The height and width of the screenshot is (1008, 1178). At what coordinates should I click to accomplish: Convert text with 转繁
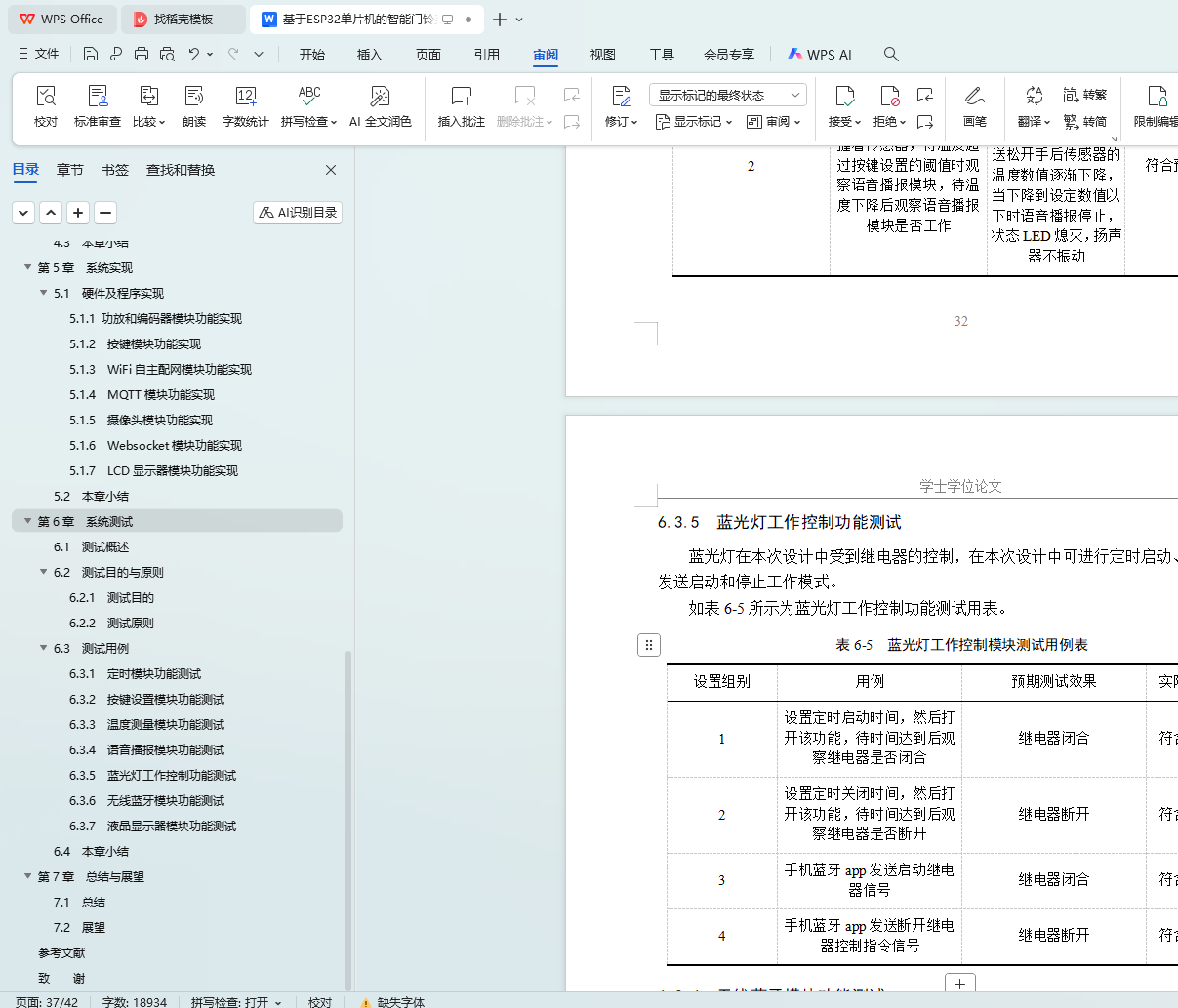point(1085,95)
